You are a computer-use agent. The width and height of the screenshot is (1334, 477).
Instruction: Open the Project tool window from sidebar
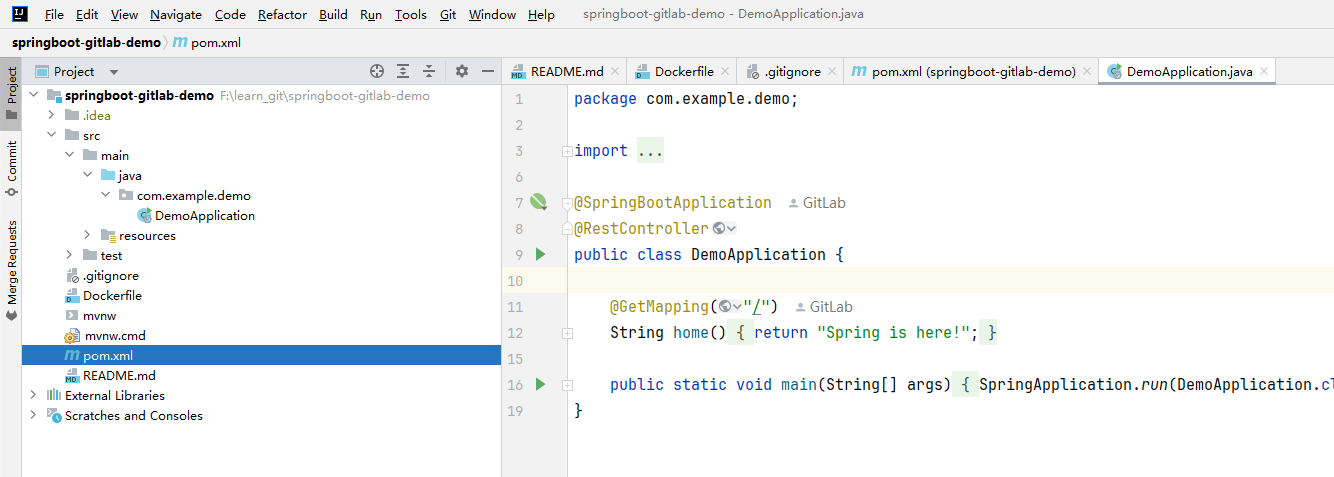click(11, 92)
